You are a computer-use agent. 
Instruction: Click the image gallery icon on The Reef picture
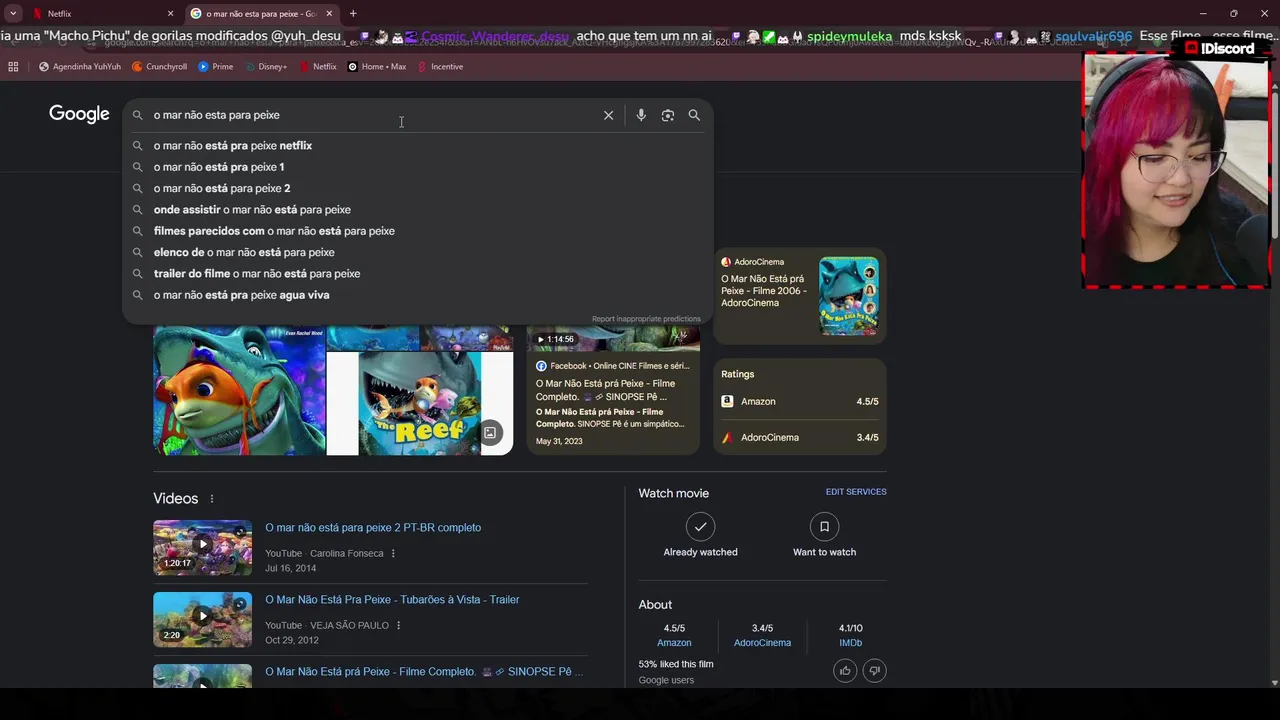click(x=490, y=433)
